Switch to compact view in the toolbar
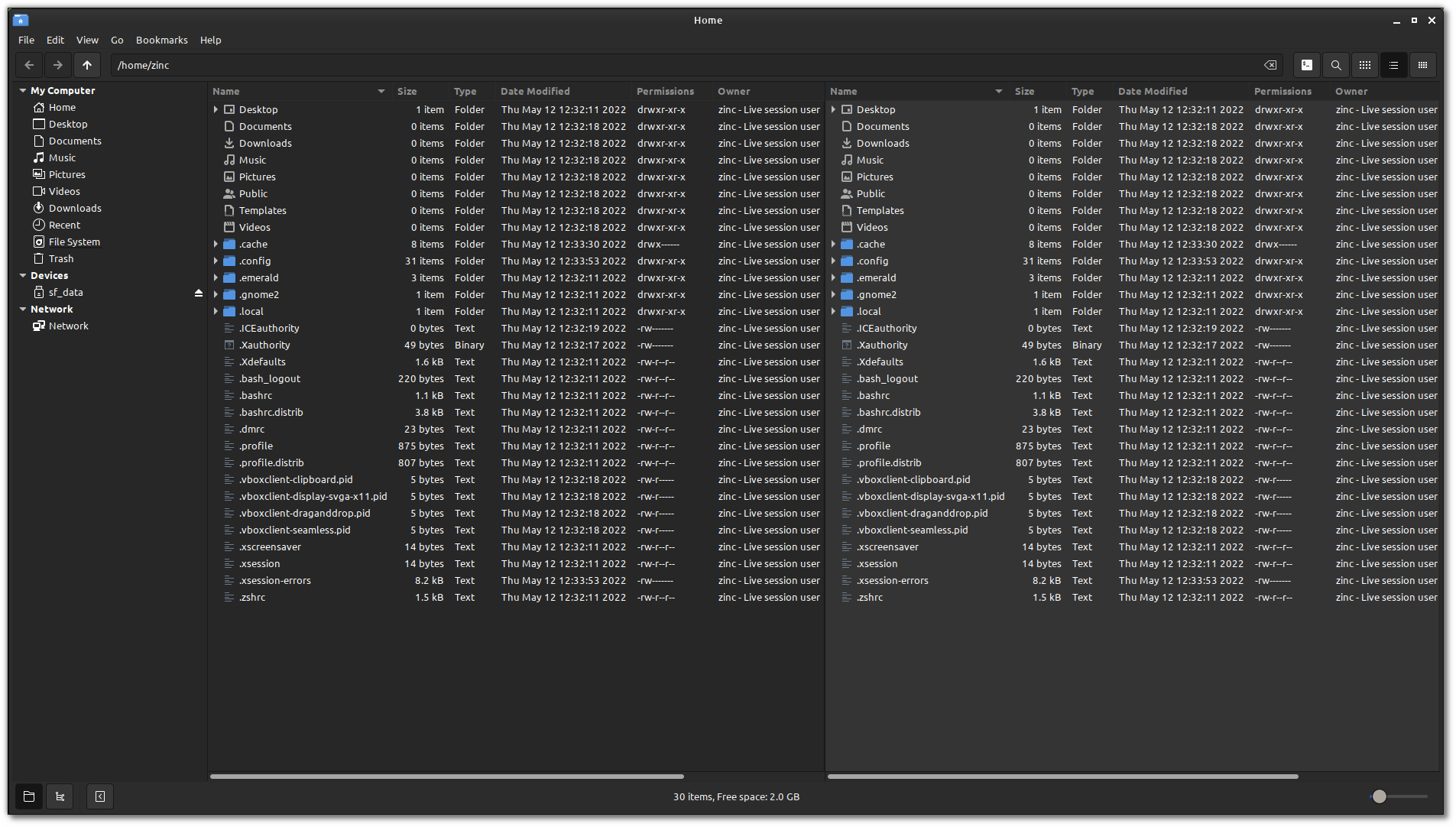1456x827 pixels. tap(1423, 65)
